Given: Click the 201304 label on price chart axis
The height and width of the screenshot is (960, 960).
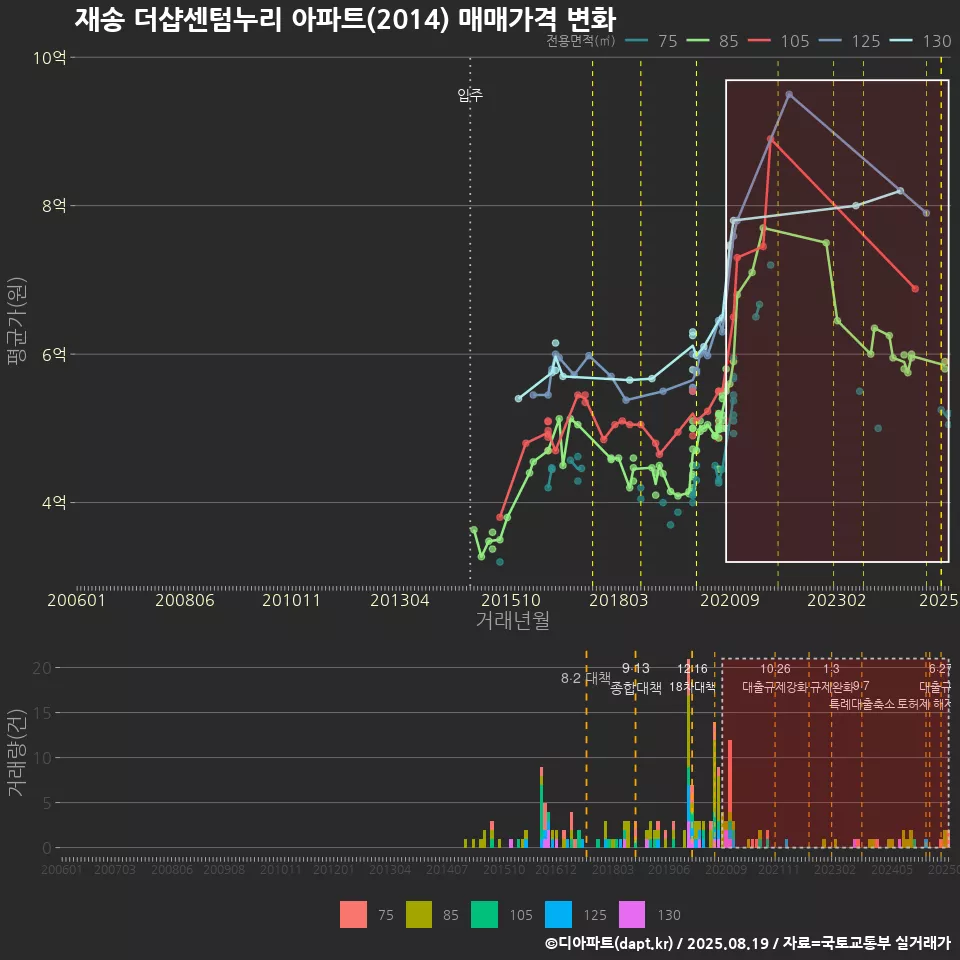Looking at the screenshot, I should click(400, 600).
